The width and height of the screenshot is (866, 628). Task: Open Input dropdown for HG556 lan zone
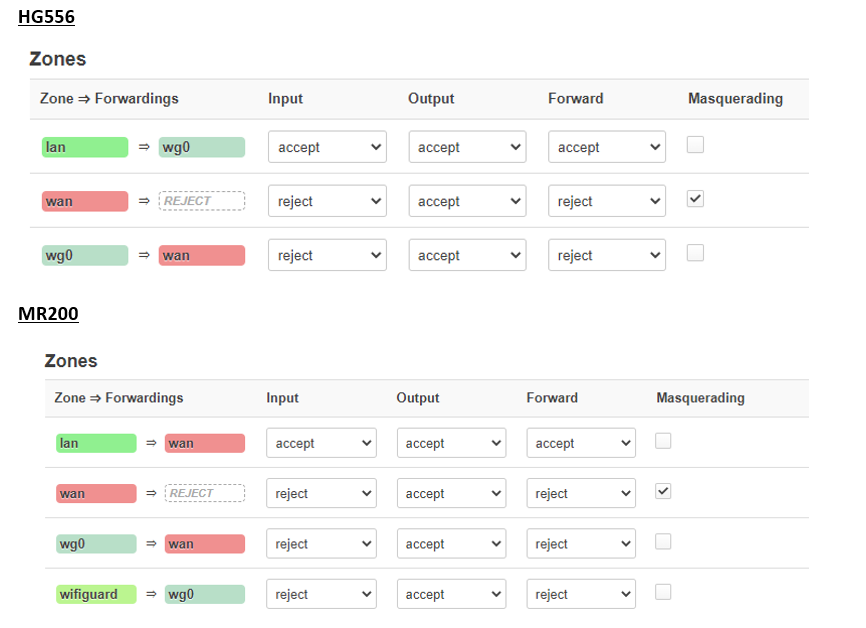pos(327,147)
